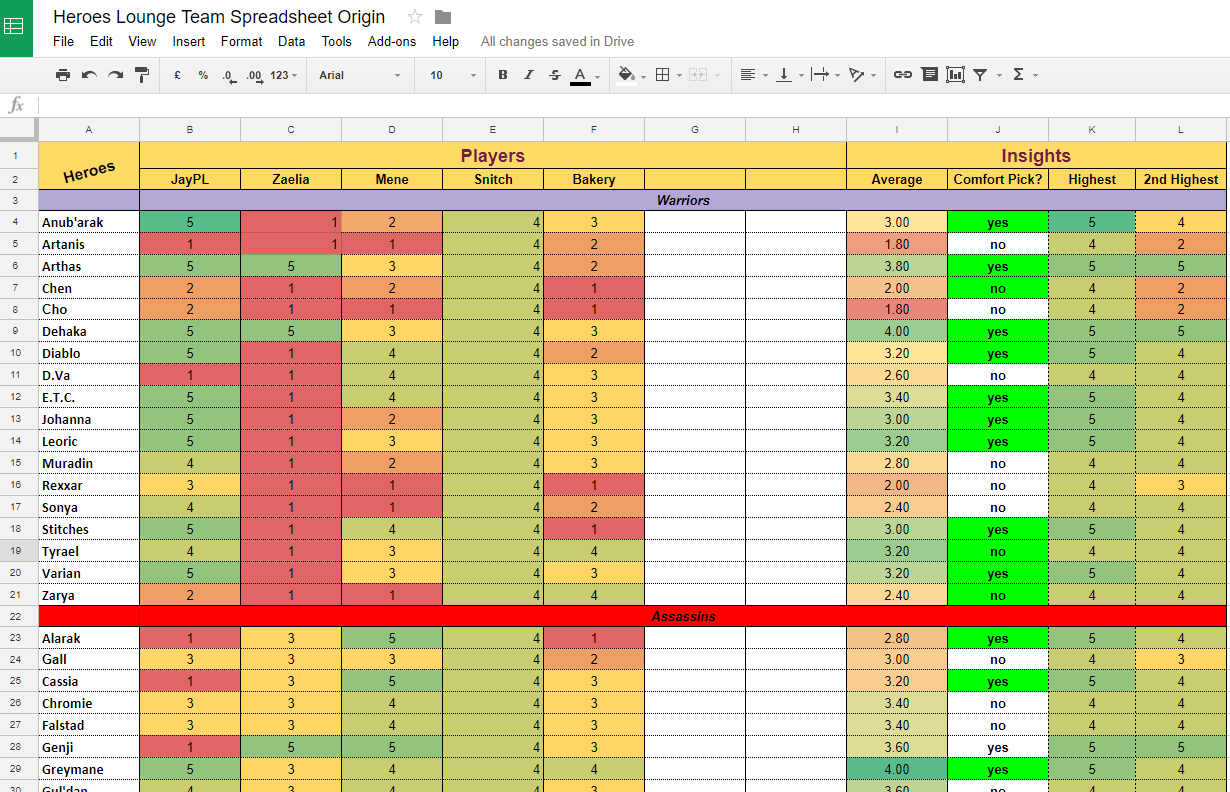Toggle italic formatting
1230x792 pixels.
[529, 75]
